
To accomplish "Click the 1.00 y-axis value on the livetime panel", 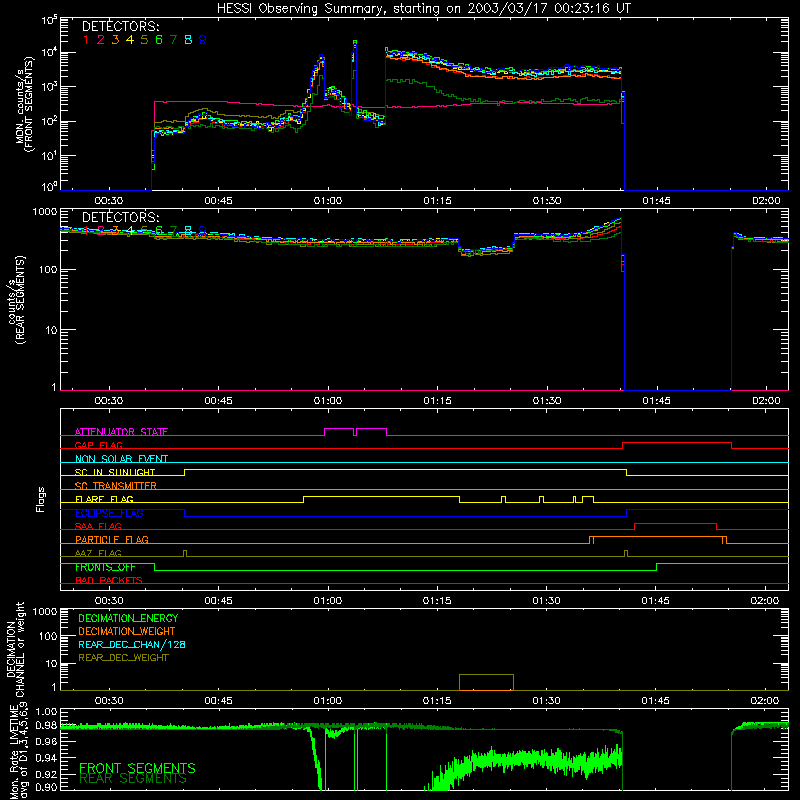I will pos(47,711).
